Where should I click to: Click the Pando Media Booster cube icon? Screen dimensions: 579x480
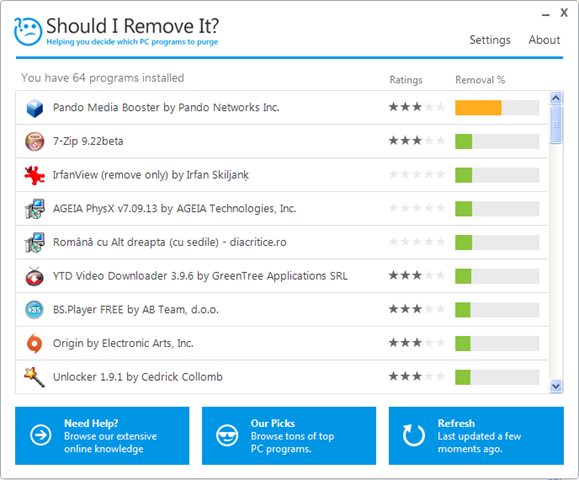35,108
